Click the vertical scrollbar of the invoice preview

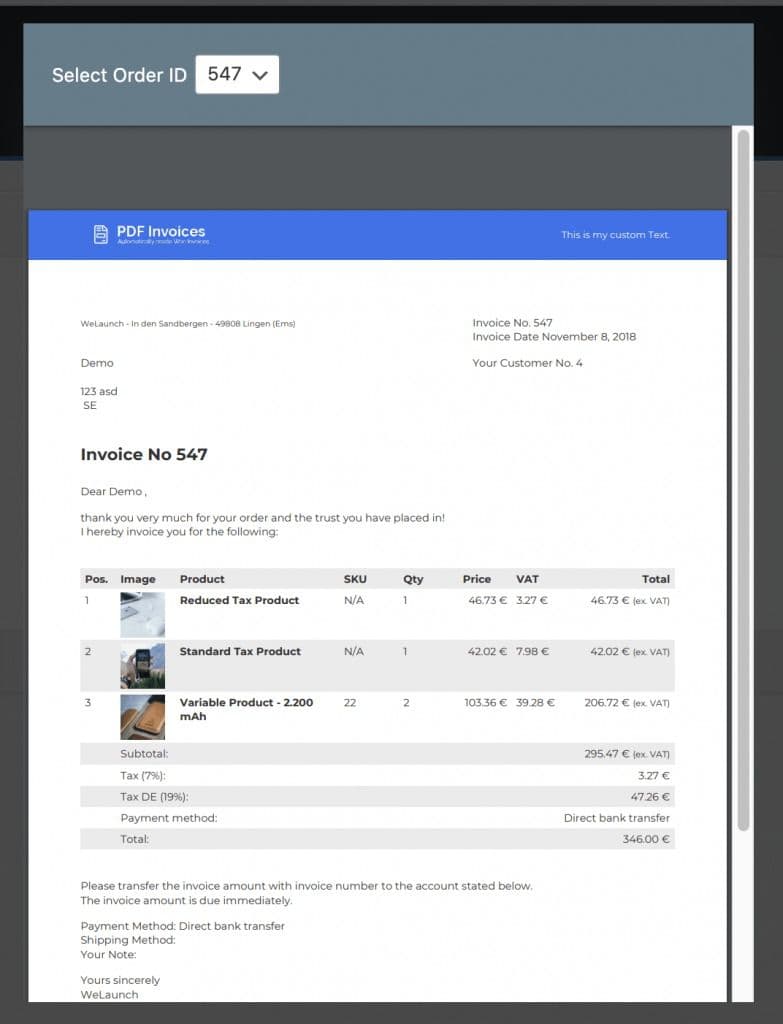(743, 480)
